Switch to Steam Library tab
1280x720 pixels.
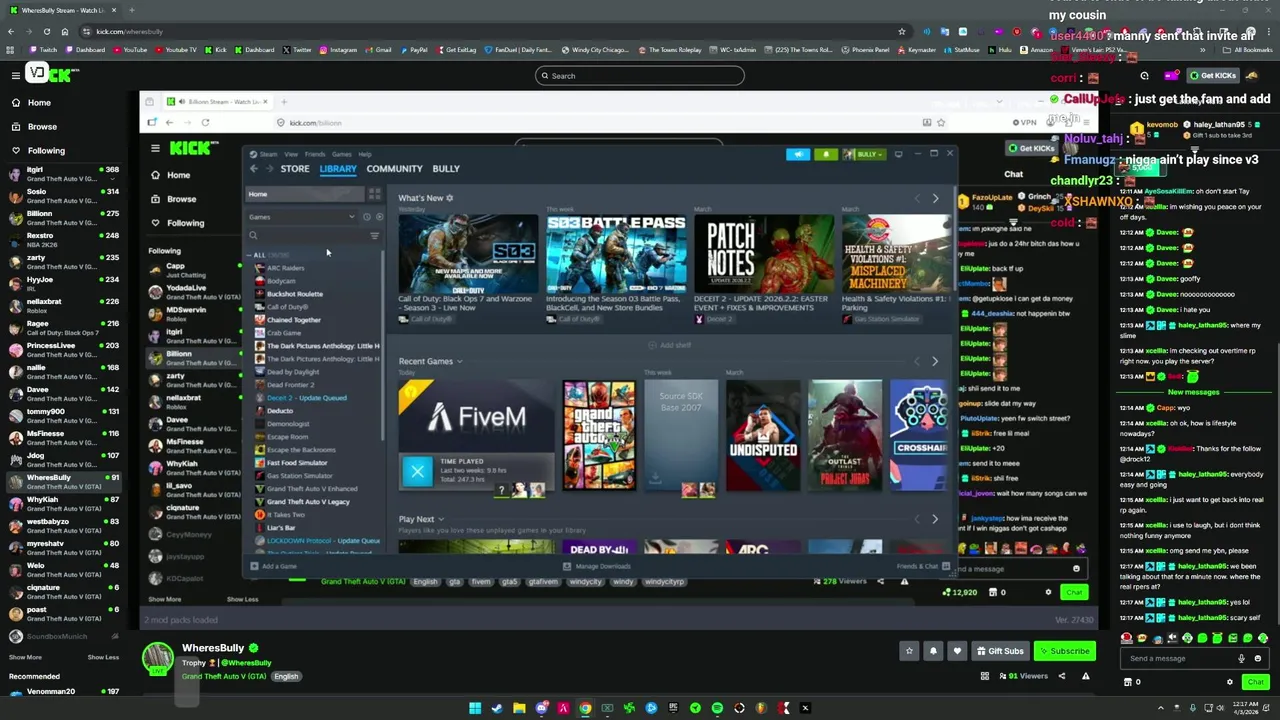[338, 169]
